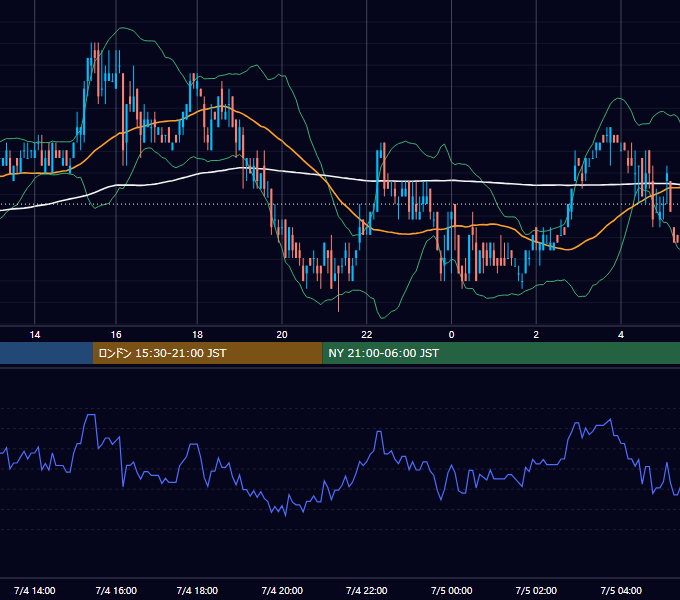Click the 20 hour axis label
The width and height of the screenshot is (680, 600).
tap(282, 335)
